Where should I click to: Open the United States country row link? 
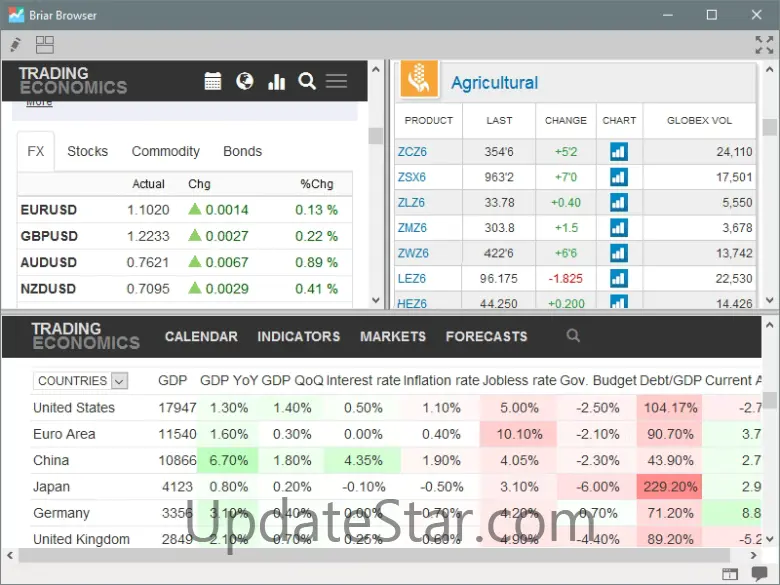coord(74,408)
